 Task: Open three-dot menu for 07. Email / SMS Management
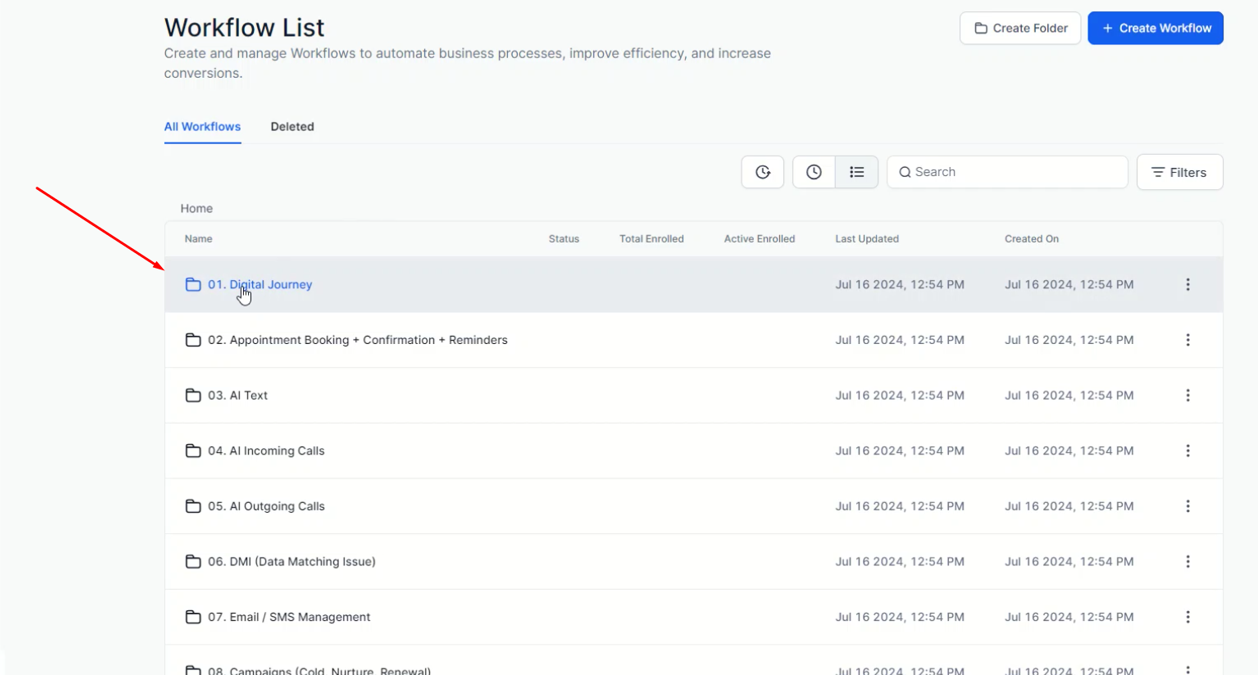click(x=1187, y=618)
